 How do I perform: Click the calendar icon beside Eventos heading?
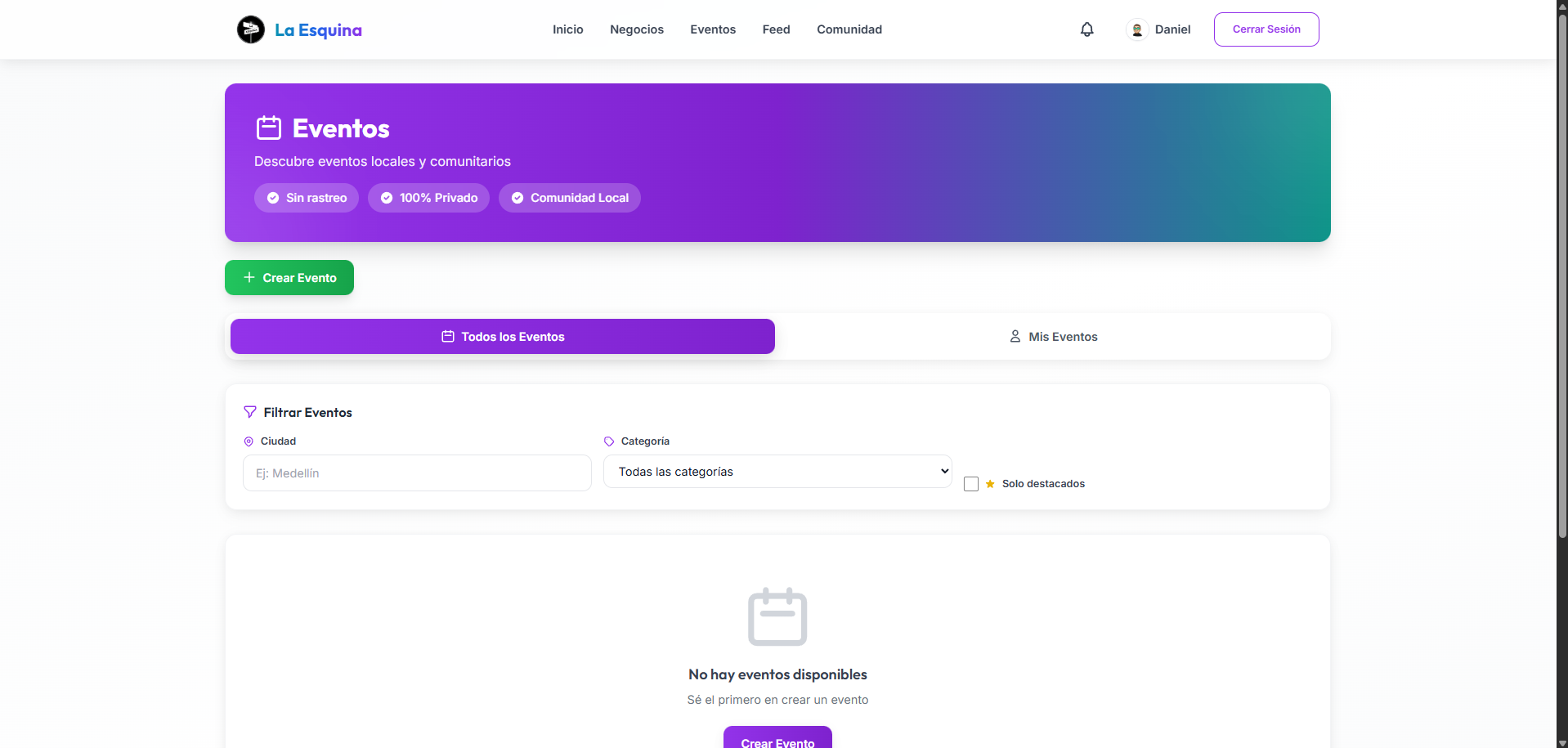click(x=269, y=128)
